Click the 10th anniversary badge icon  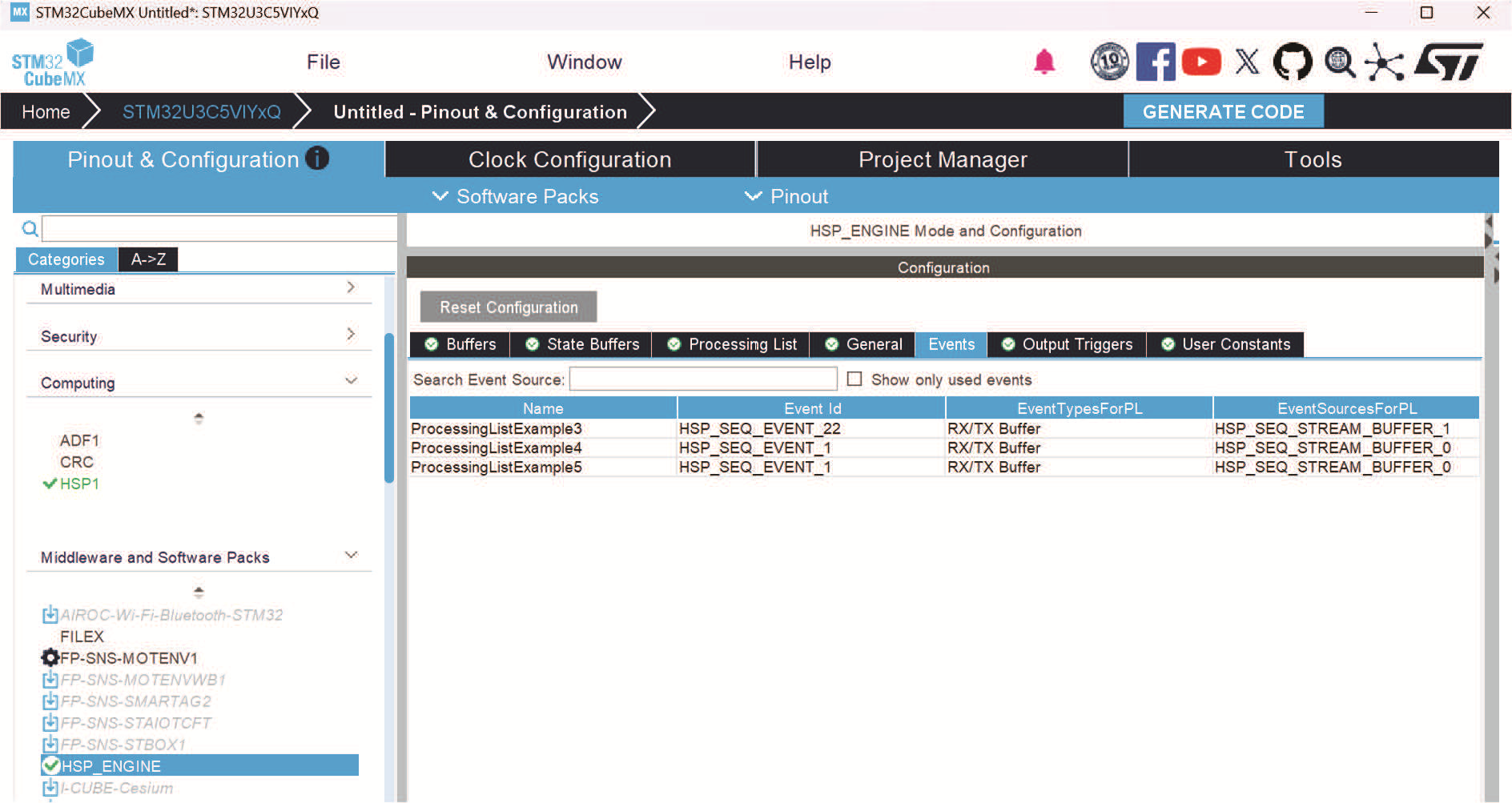[1109, 62]
